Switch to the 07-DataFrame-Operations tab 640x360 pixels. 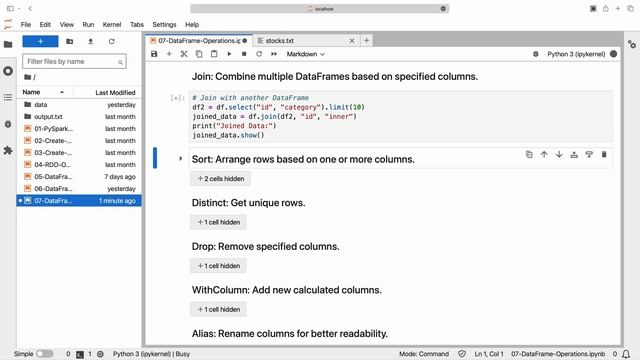tap(199, 41)
